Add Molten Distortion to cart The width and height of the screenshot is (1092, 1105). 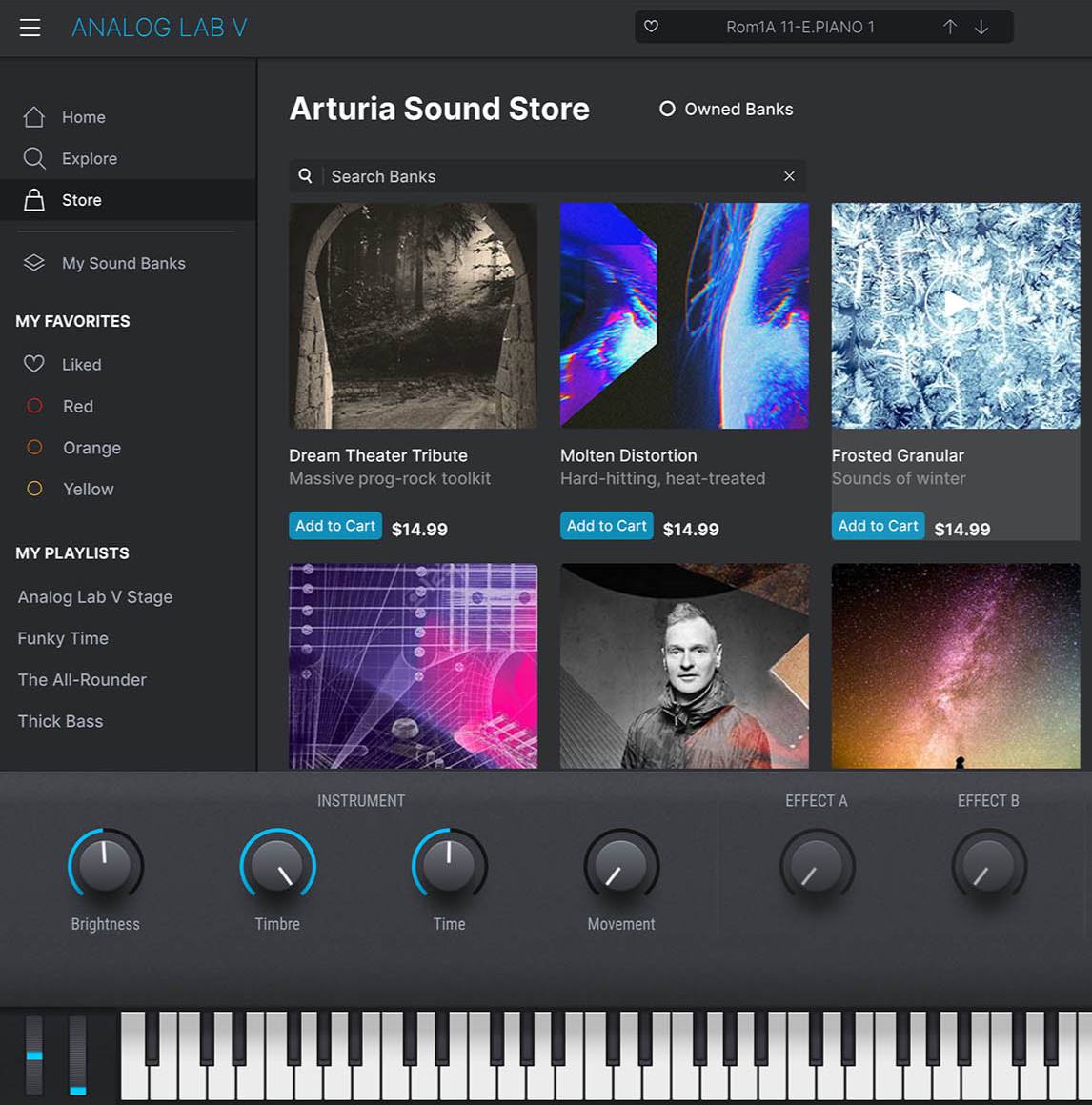(x=607, y=526)
